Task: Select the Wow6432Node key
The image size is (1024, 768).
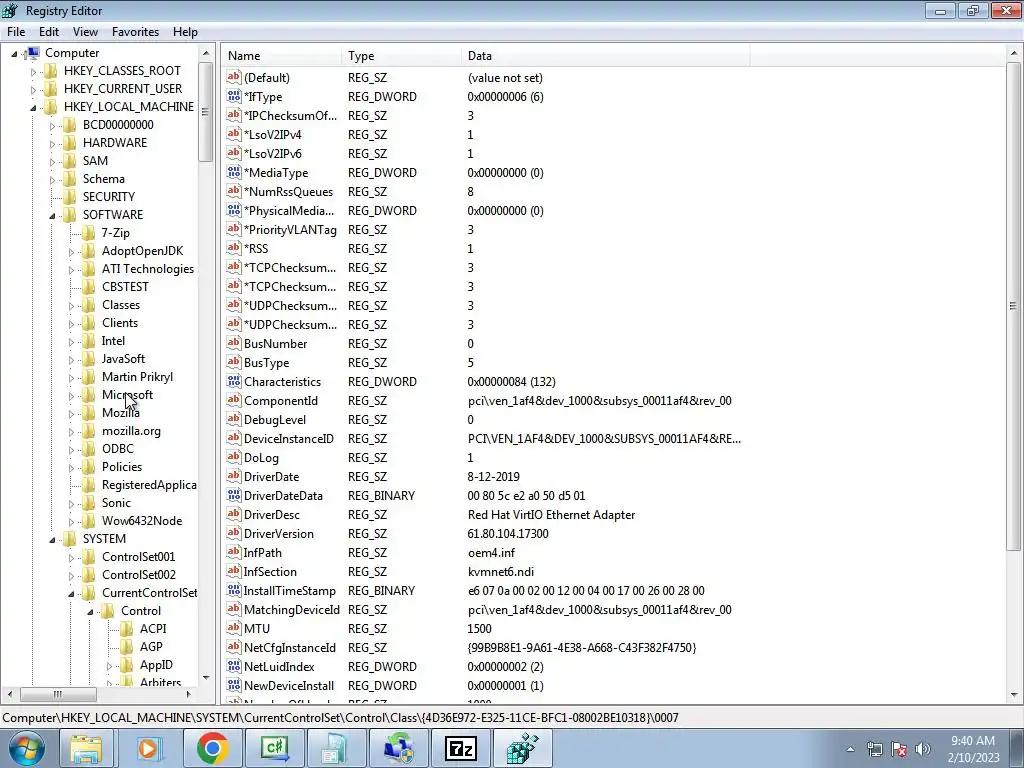Action: click(x=142, y=520)
